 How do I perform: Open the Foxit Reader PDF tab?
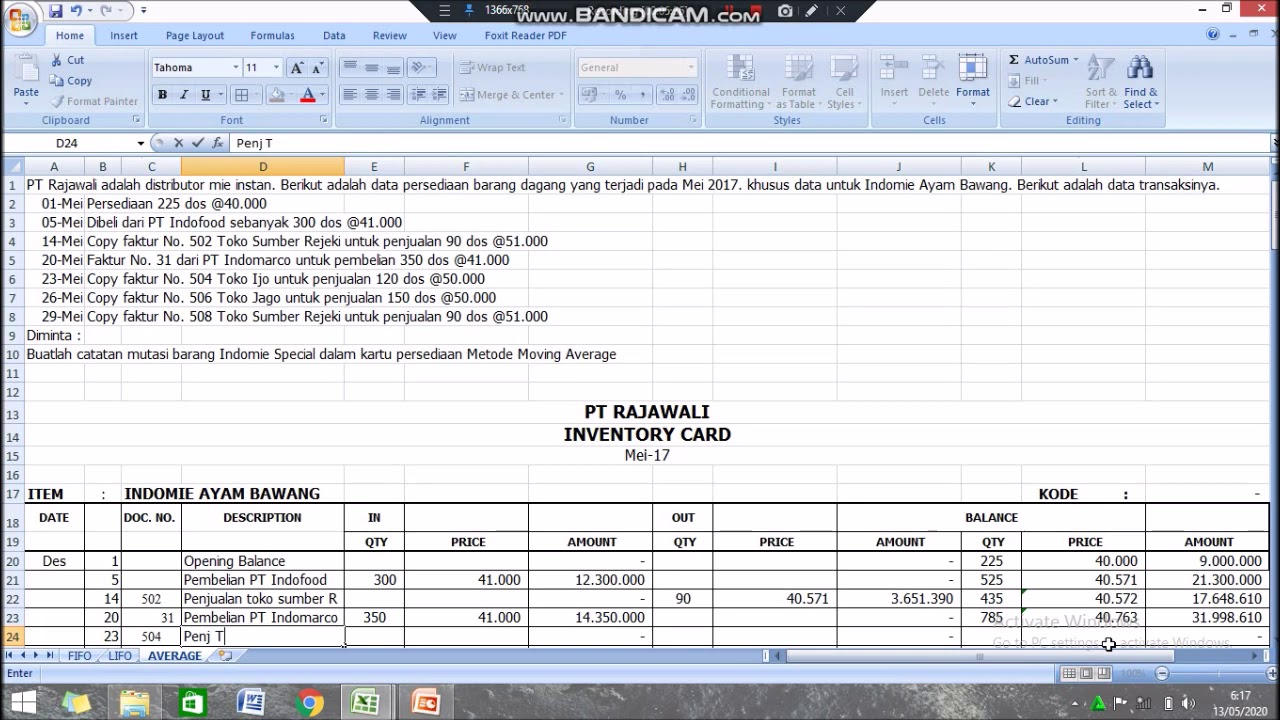[525, 35]
